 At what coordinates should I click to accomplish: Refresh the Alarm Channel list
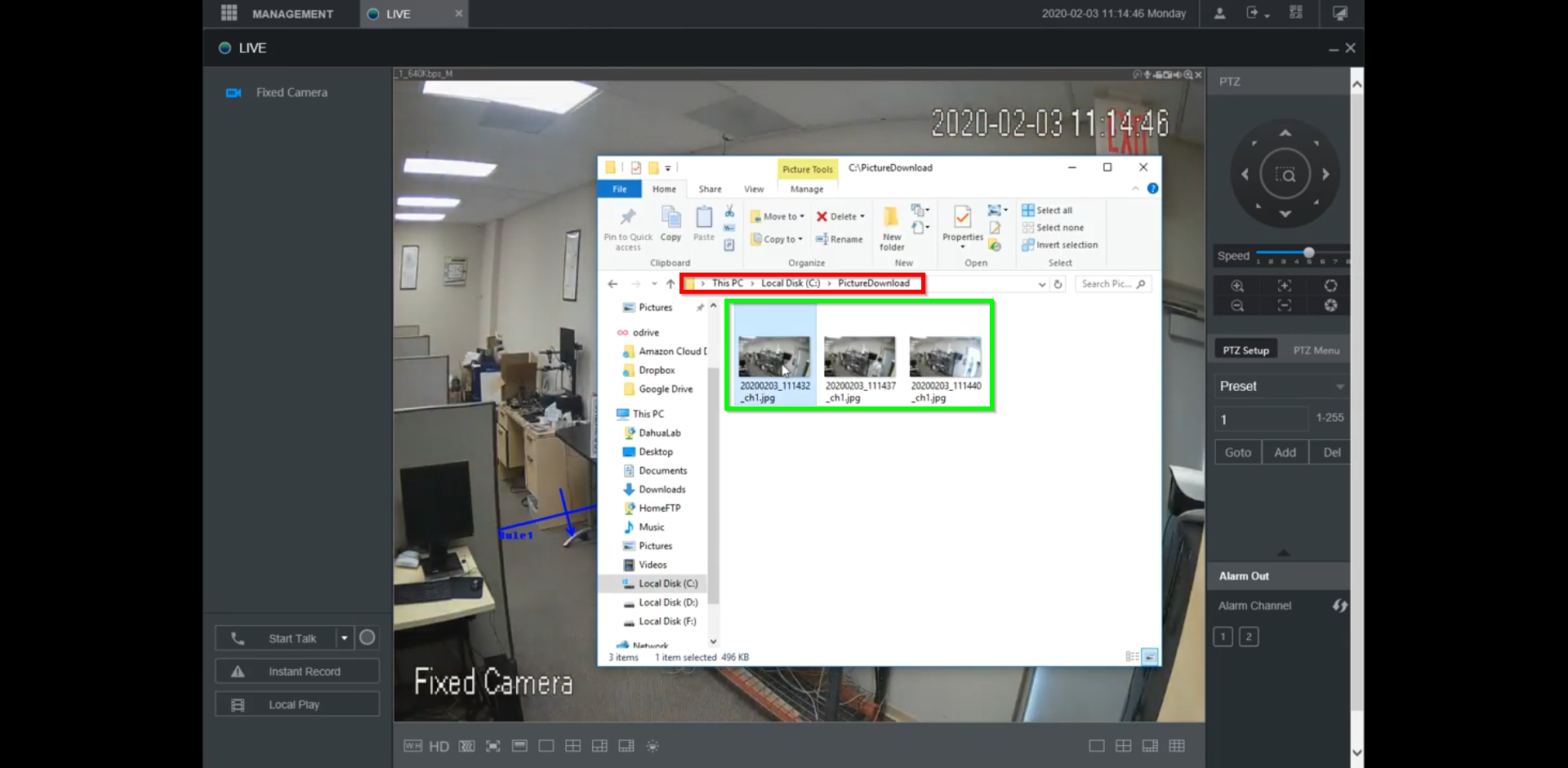1339,606
